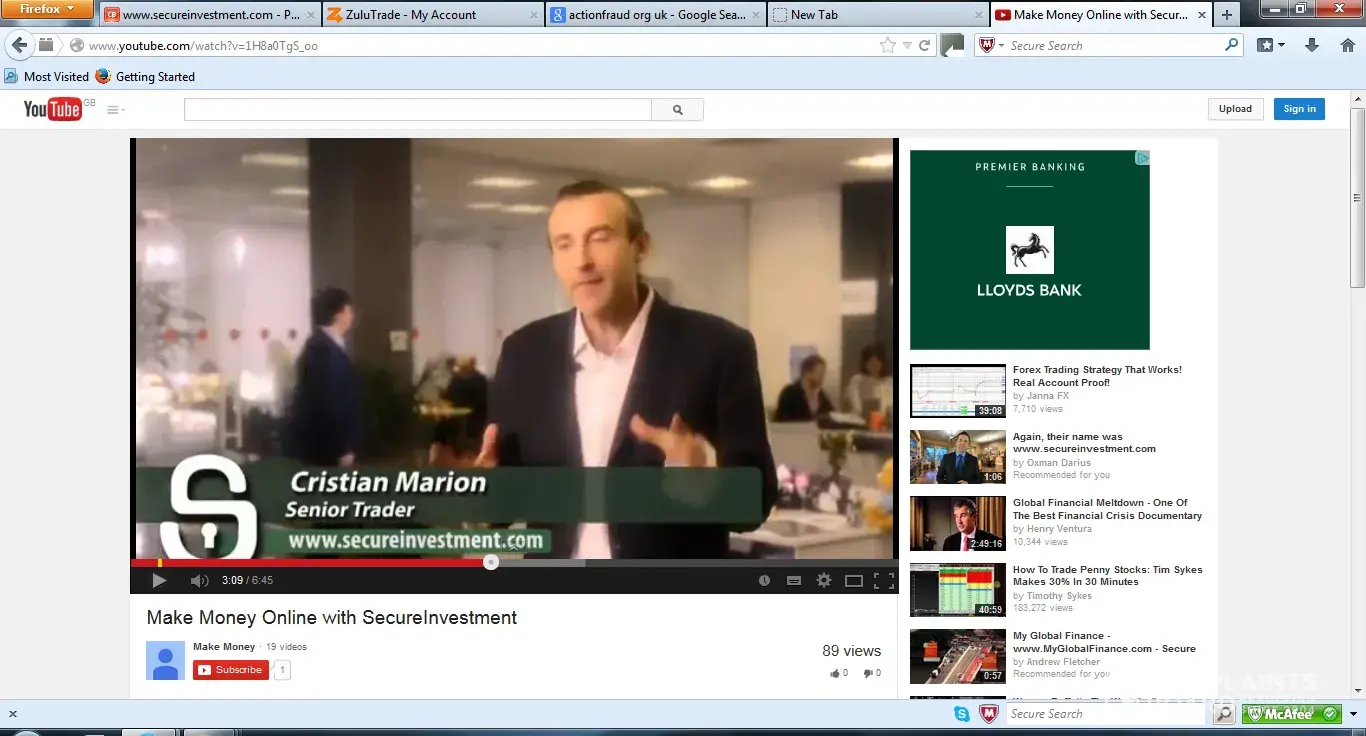Open the Make Money channel name link
Viewport: 1366px width, 736px height.
tap(224, 647)
